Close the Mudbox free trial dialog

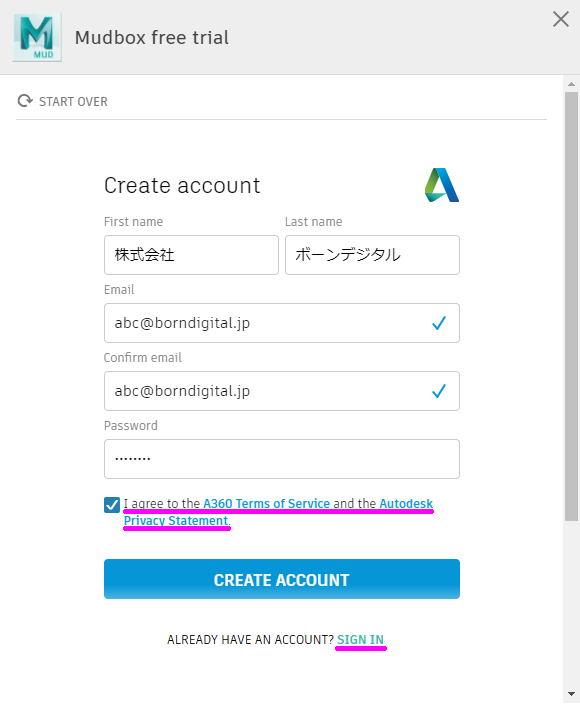[561, 19]
